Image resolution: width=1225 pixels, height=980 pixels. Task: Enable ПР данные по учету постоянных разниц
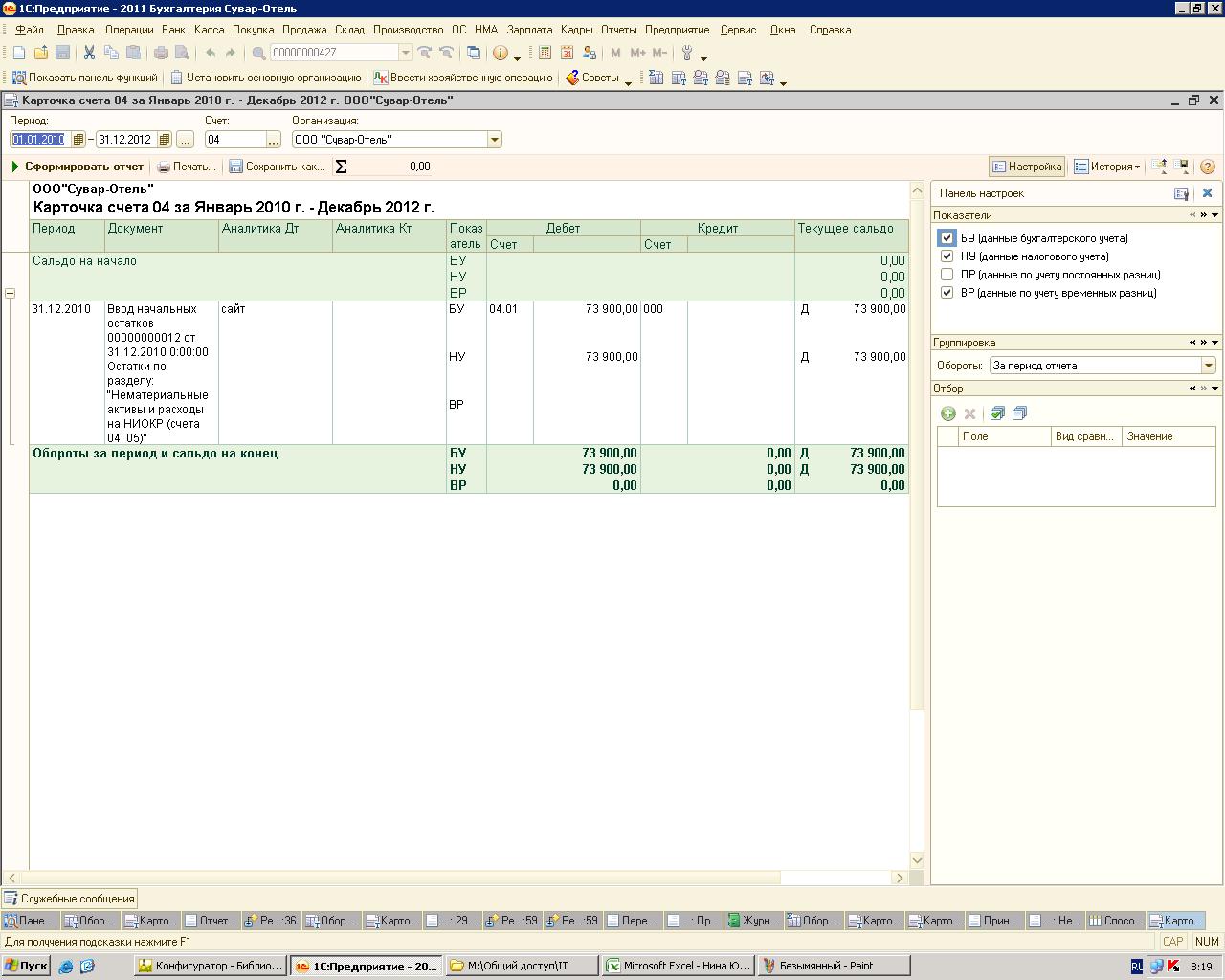click(947, 275)
